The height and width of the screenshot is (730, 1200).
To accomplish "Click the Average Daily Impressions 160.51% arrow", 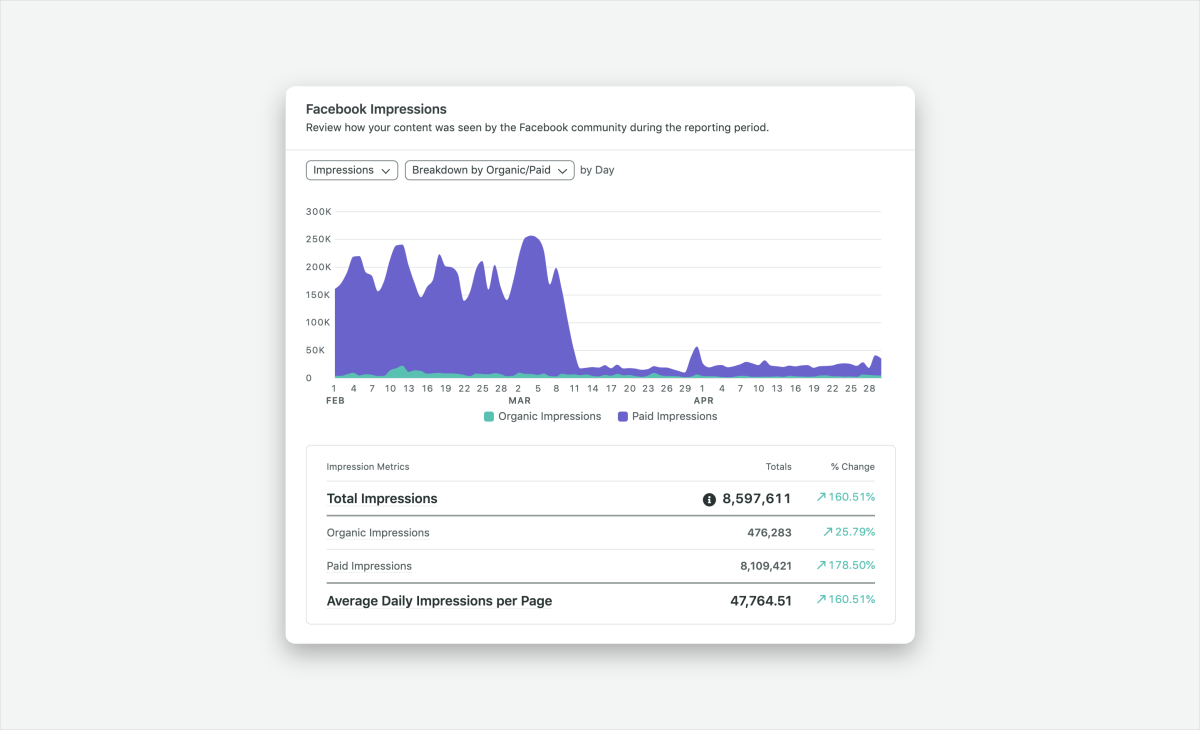I will click(821, 599).
